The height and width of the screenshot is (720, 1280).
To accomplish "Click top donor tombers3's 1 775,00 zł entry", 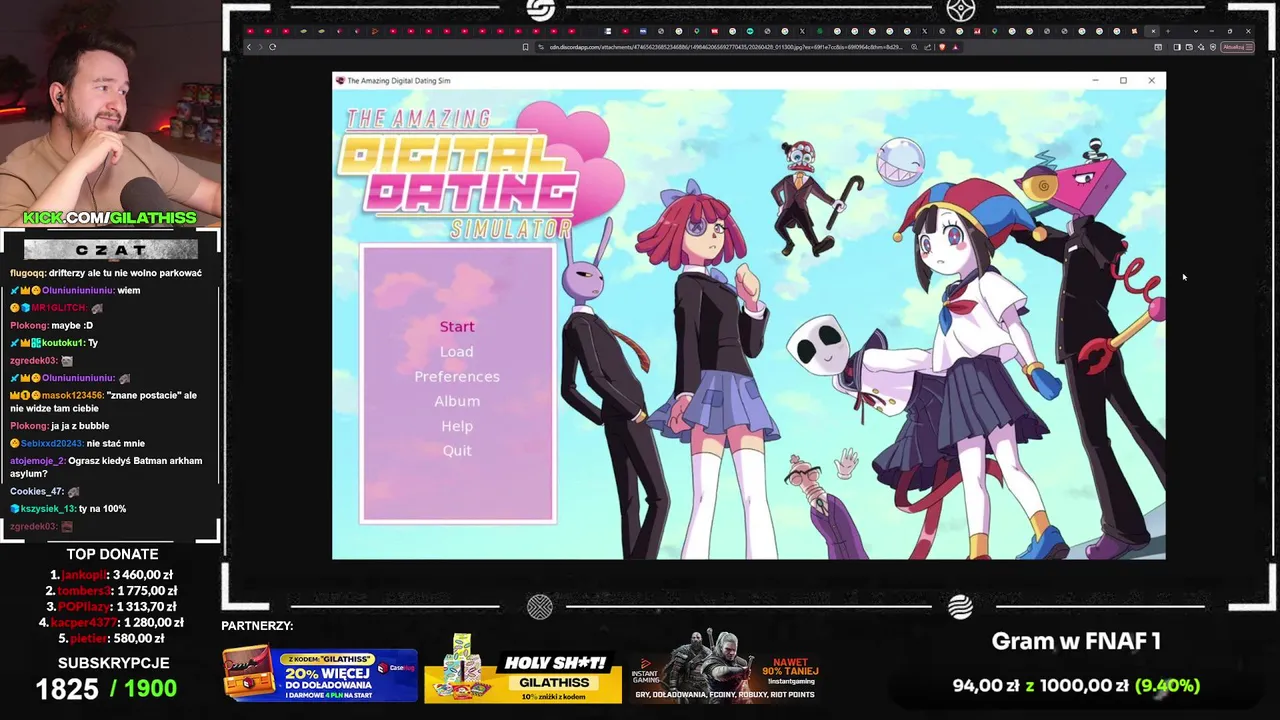I will [x=112, y=591].
